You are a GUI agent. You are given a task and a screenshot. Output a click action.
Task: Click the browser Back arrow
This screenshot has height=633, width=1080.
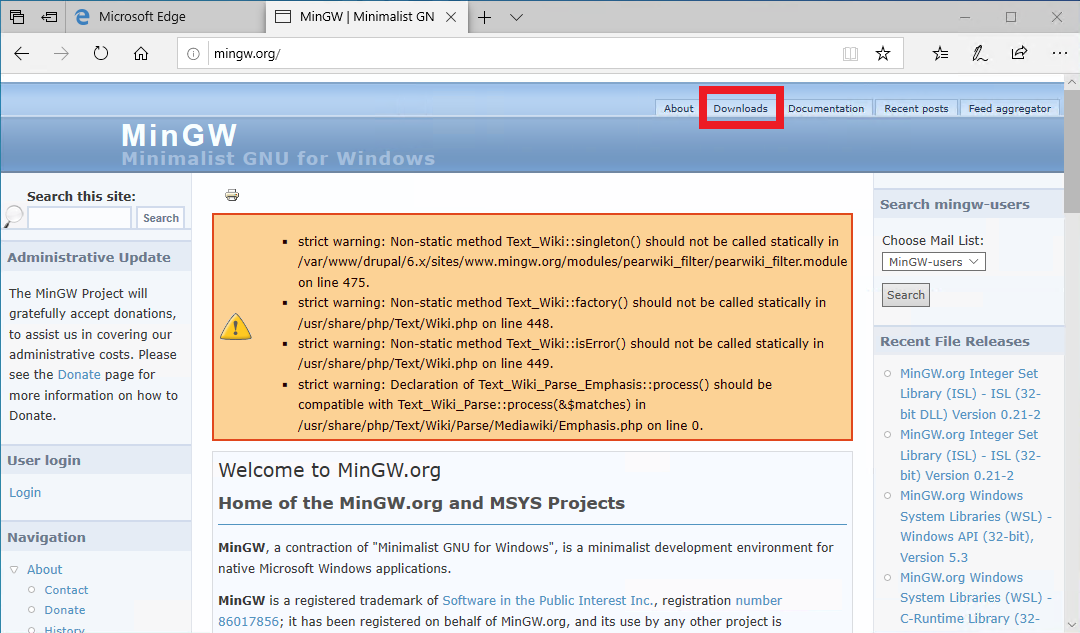(x=21, y=54)
